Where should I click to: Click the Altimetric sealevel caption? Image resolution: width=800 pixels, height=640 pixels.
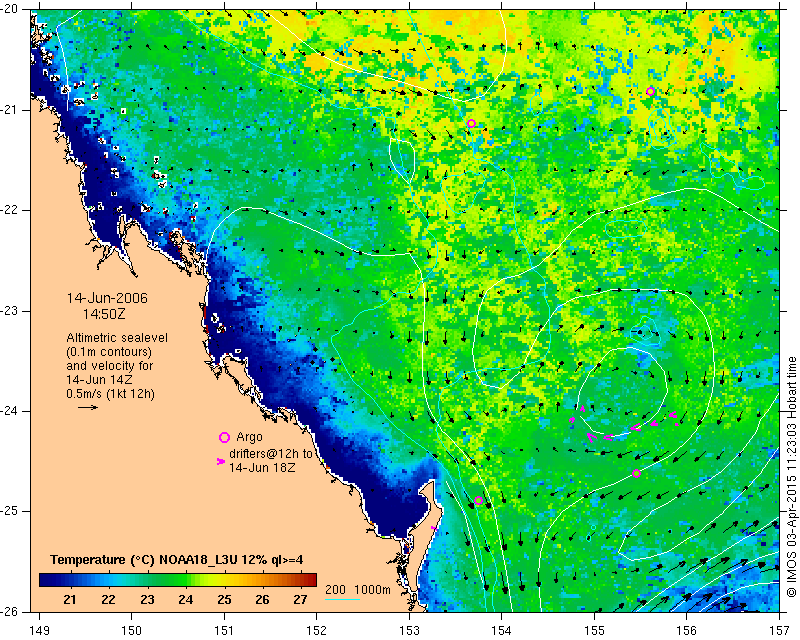[x=117, y=338]
